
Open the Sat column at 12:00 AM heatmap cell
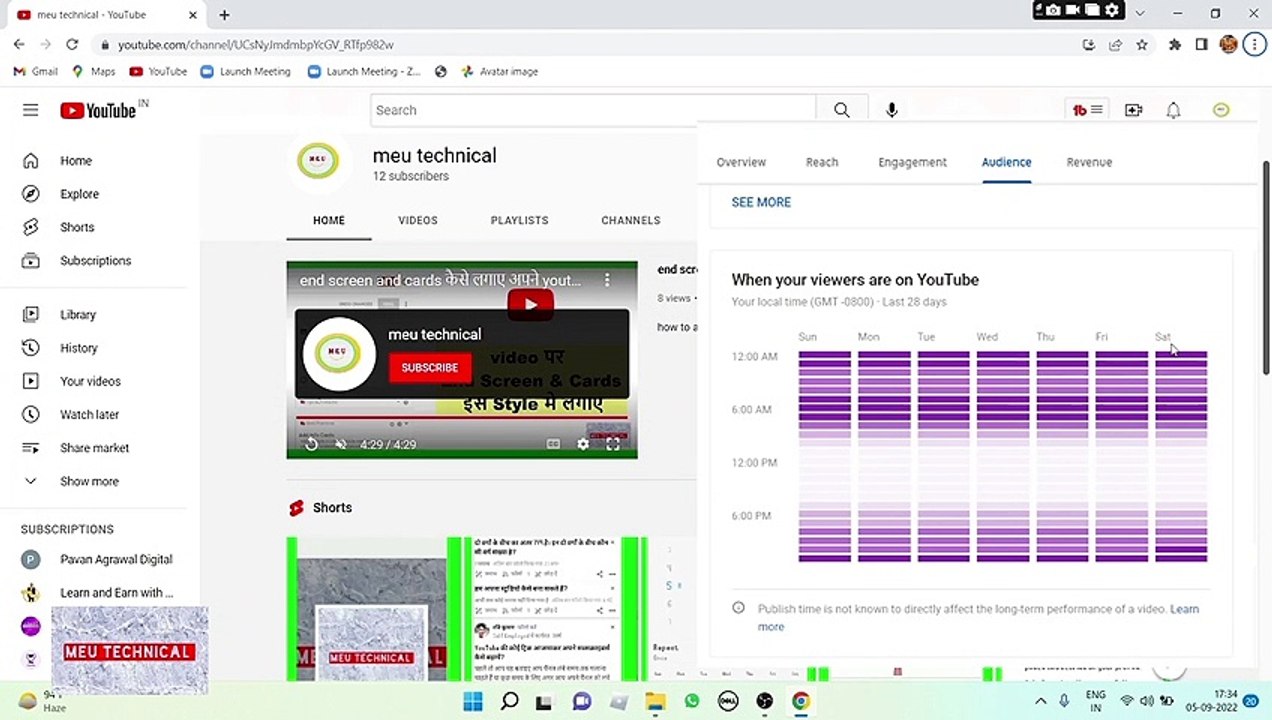1181,356
